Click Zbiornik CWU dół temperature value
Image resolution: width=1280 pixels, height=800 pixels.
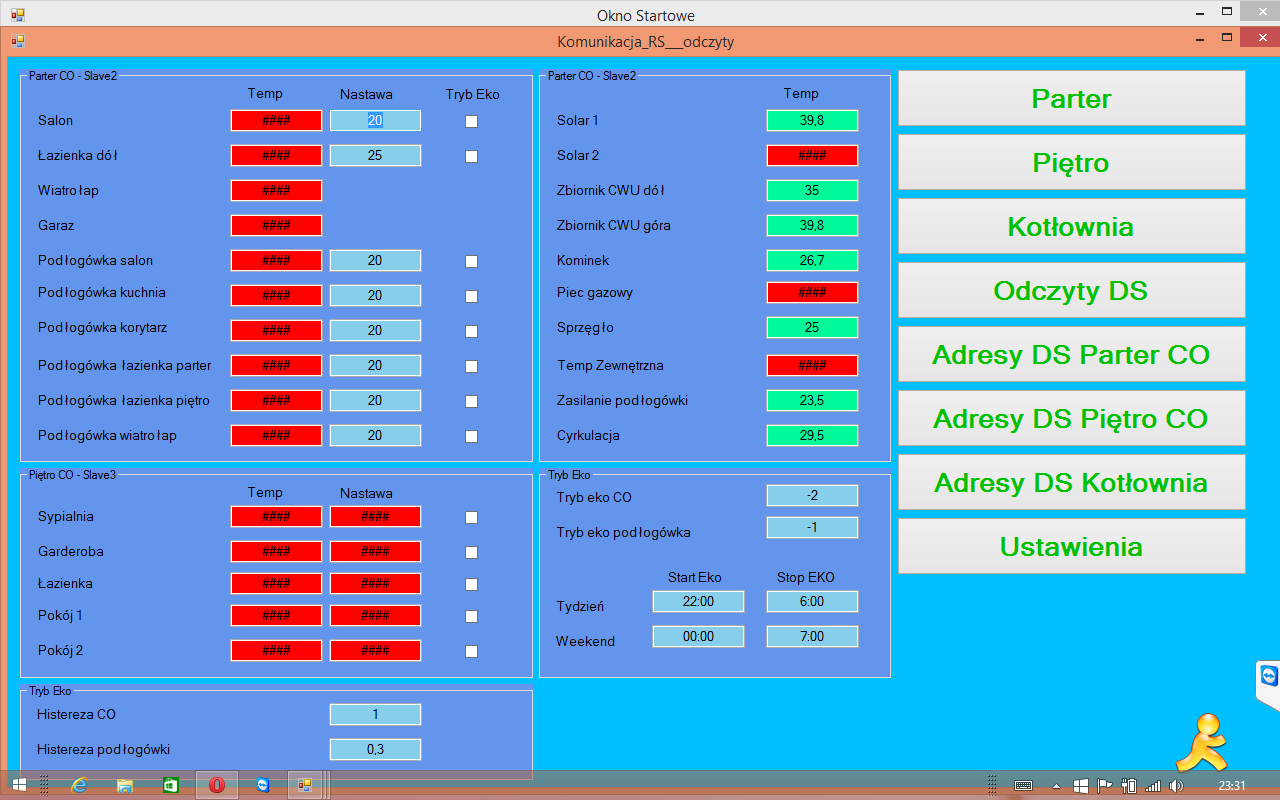point(812,190)
